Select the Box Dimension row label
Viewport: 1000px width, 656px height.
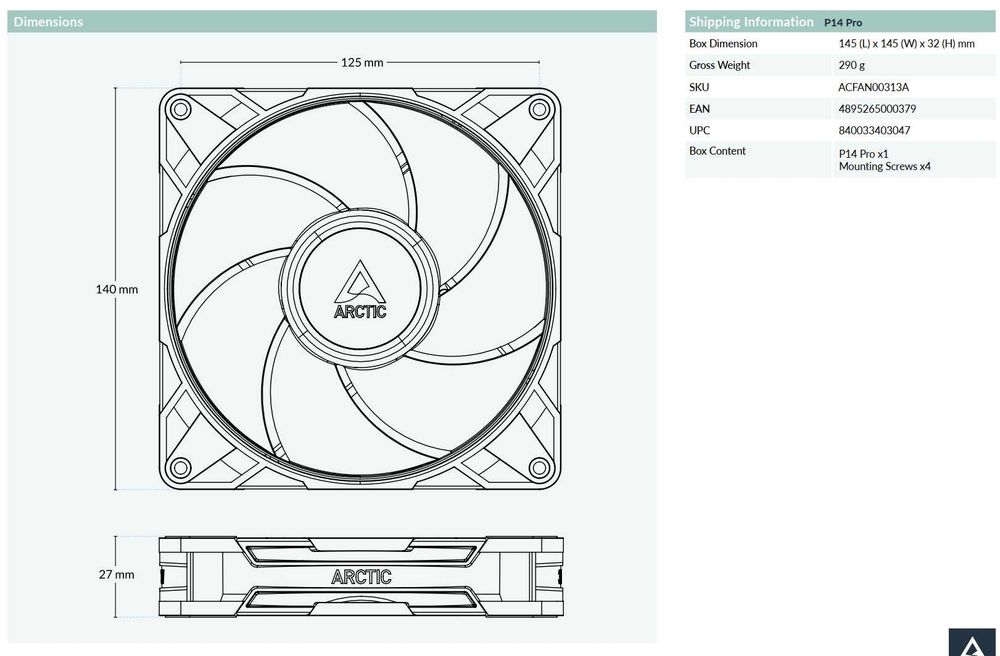click(723, 43)
